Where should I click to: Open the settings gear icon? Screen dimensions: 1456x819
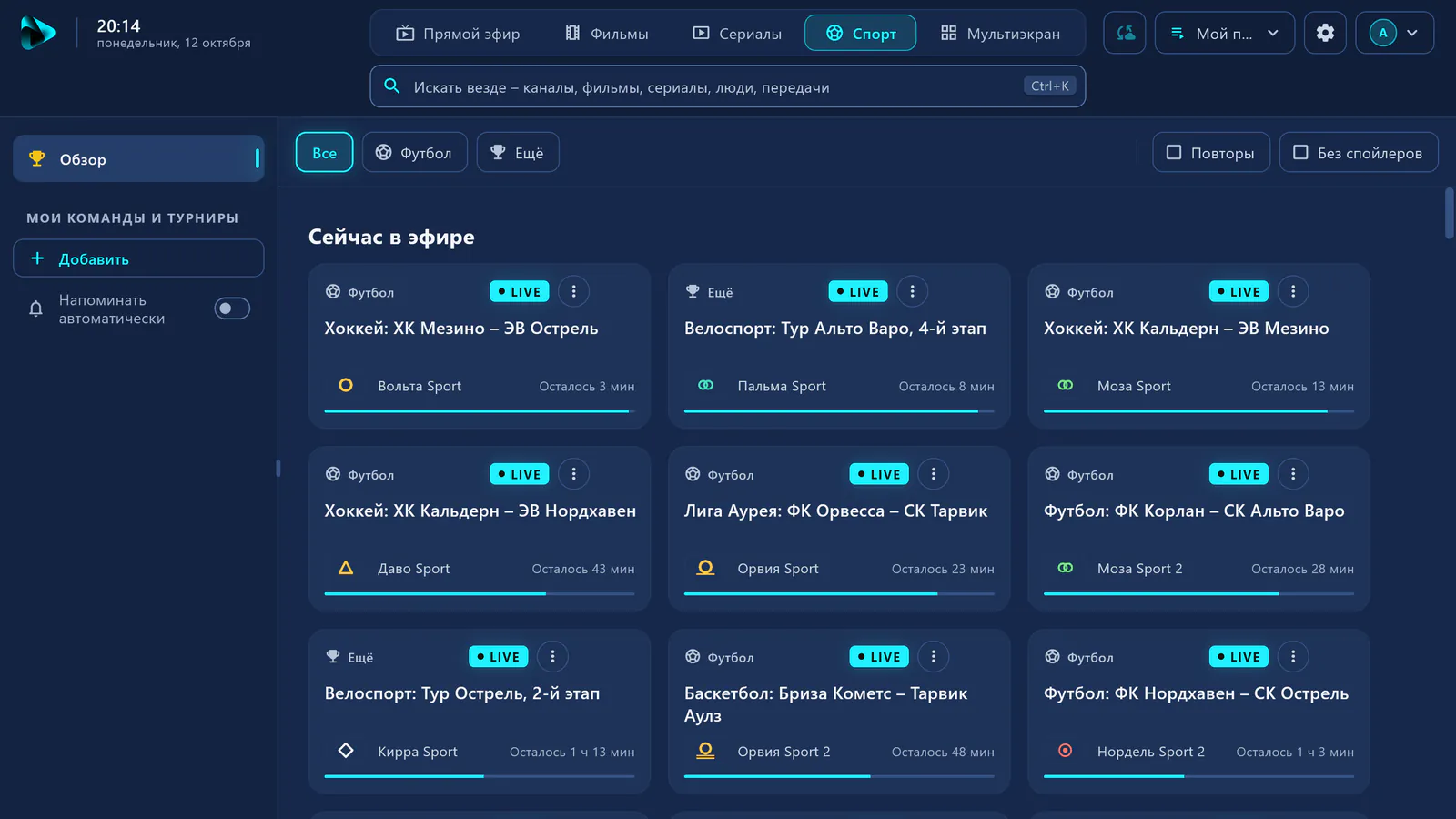1325,33
